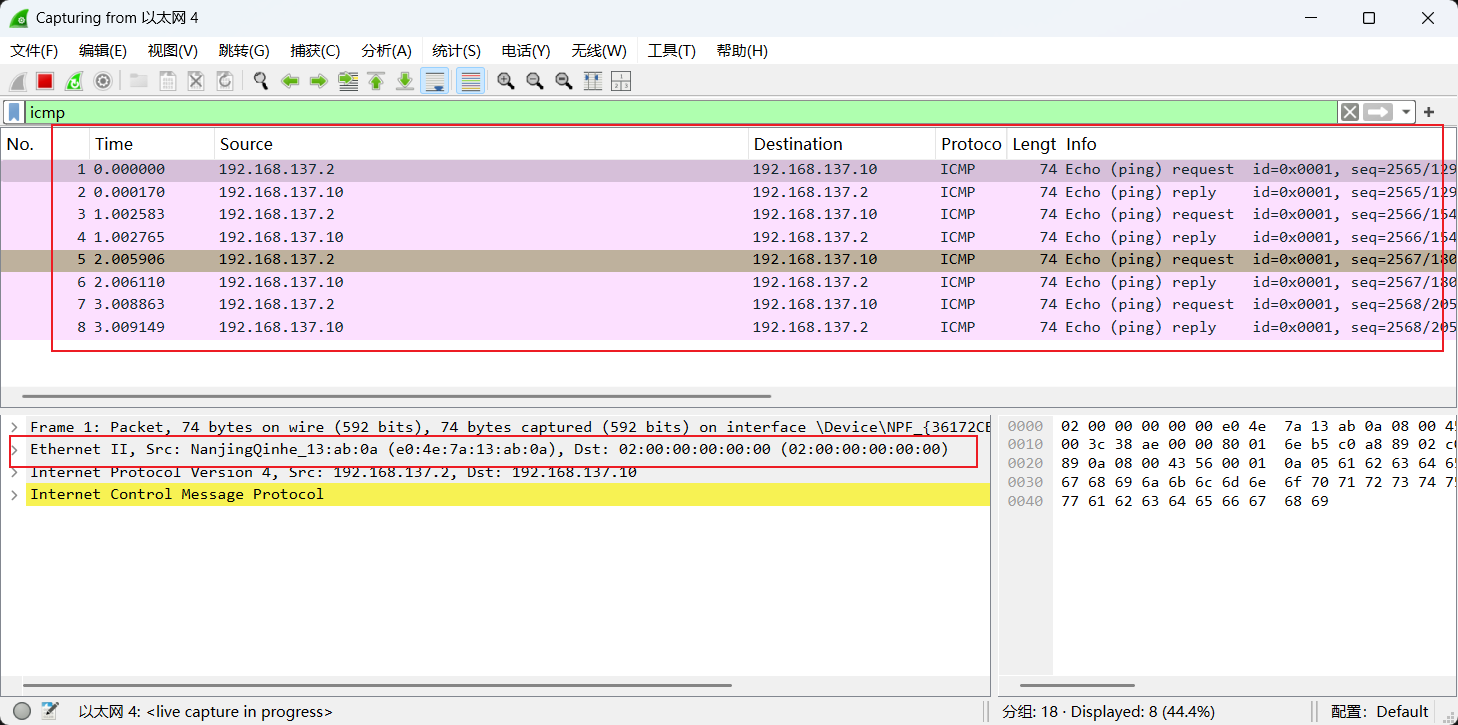1458x725 pixels.
Task: Expand the Ethernet II details row
Action: pos(15,450)
